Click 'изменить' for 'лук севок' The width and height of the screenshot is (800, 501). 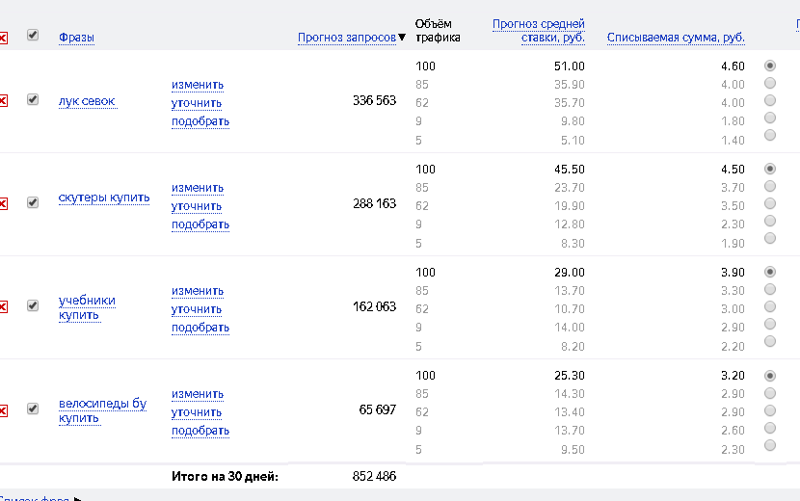coord(197,85)
